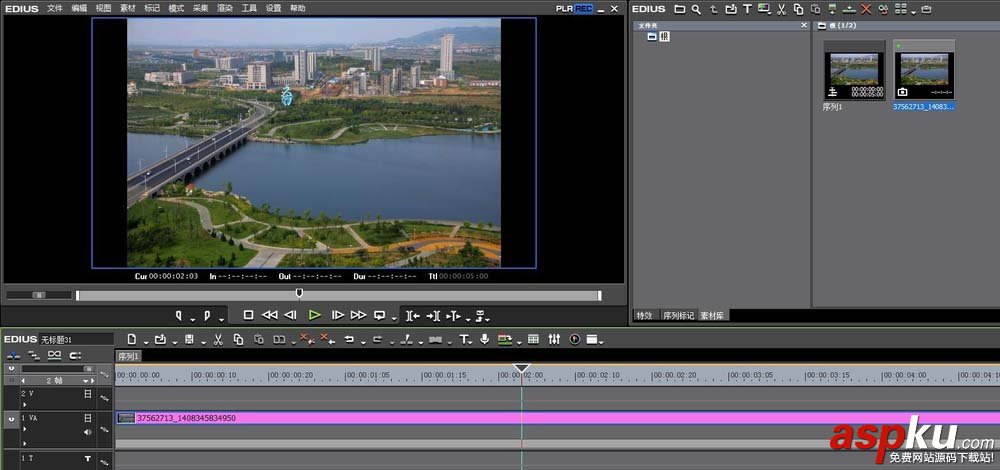The width and height of the screenshot is (1000, 470).
Task: Open the bin view mode dropdown arrow
Action: click(913, 10)
